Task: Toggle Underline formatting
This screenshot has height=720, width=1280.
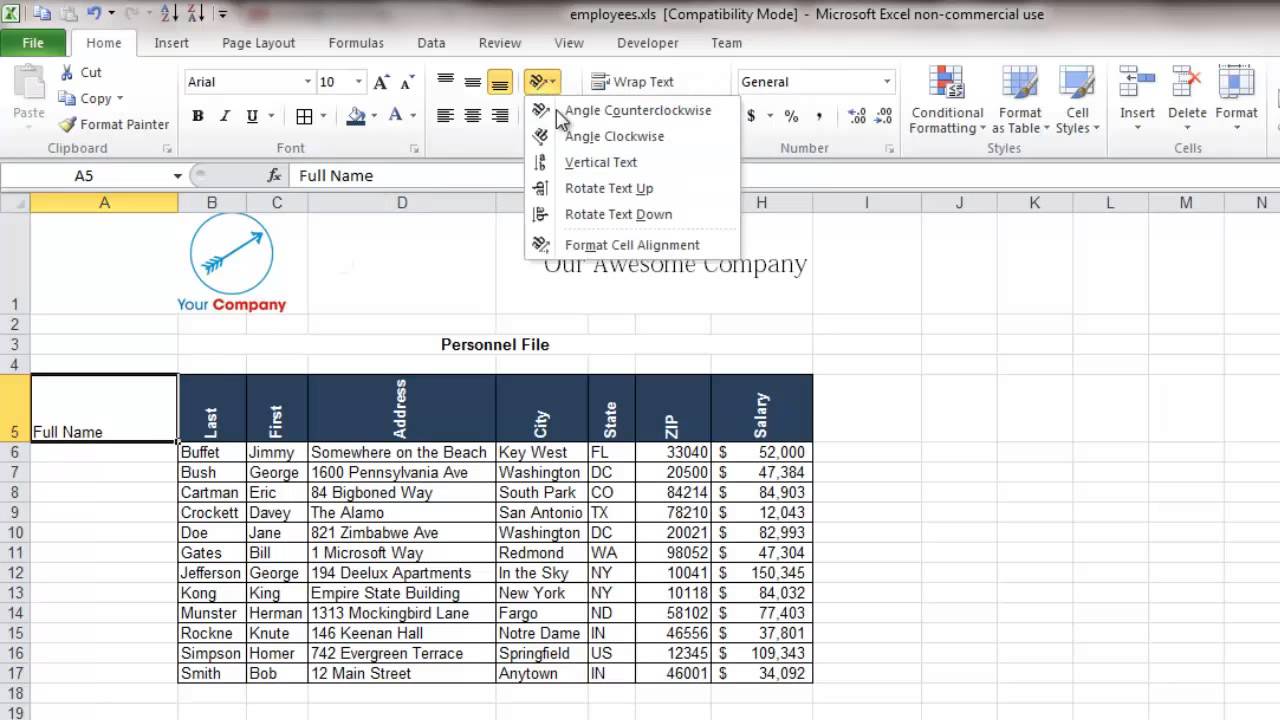Action: pyautogui.click(x=252, y=116)
